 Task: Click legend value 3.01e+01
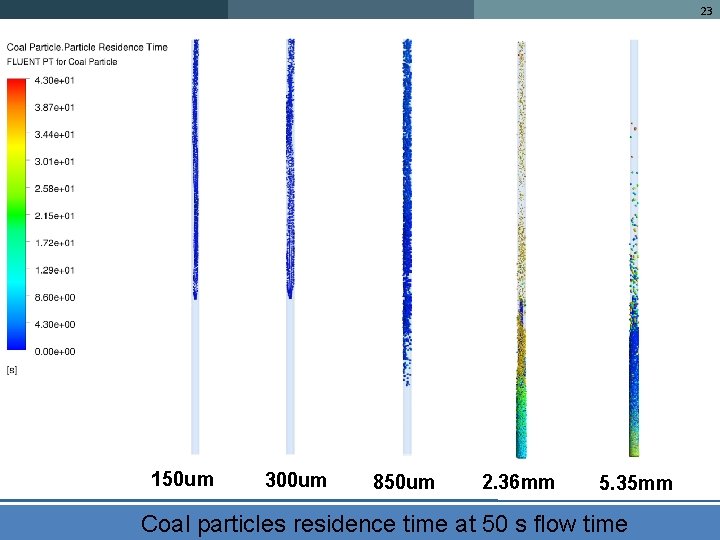pyautogui.click(x=54, y=162)
